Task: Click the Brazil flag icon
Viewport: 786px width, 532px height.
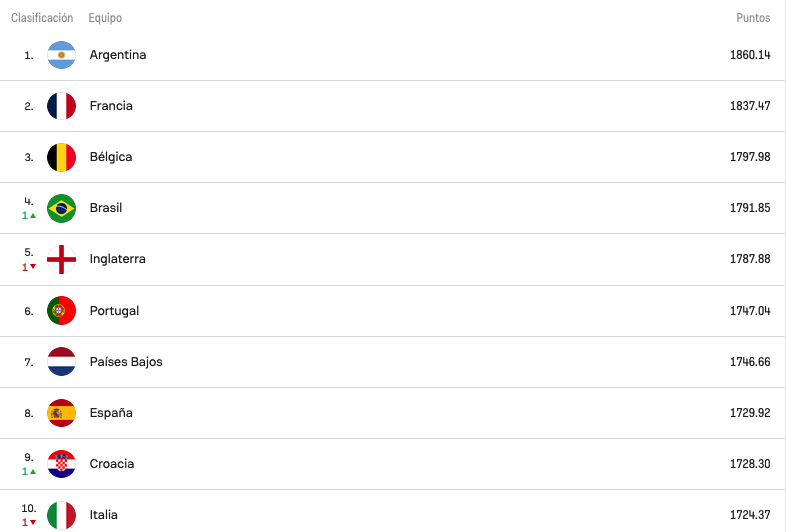Action: click(x=61, y=208)
